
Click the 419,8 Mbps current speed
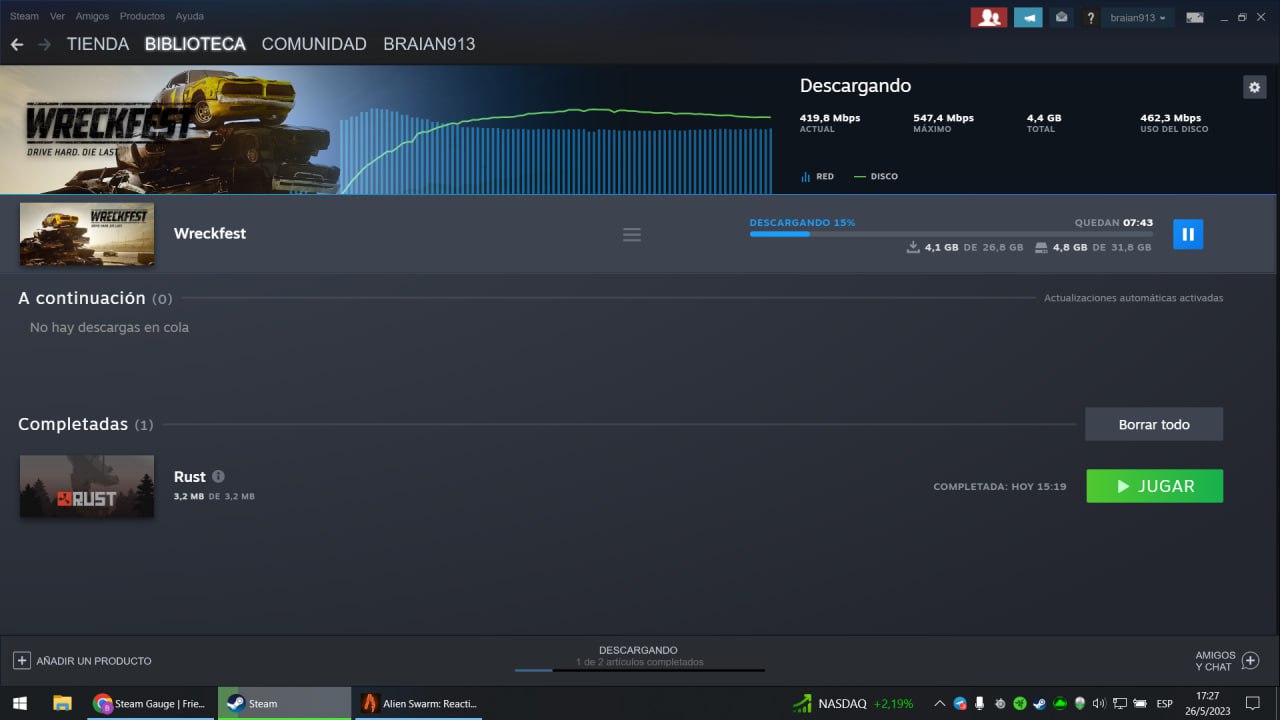click(x=829, y=118)
